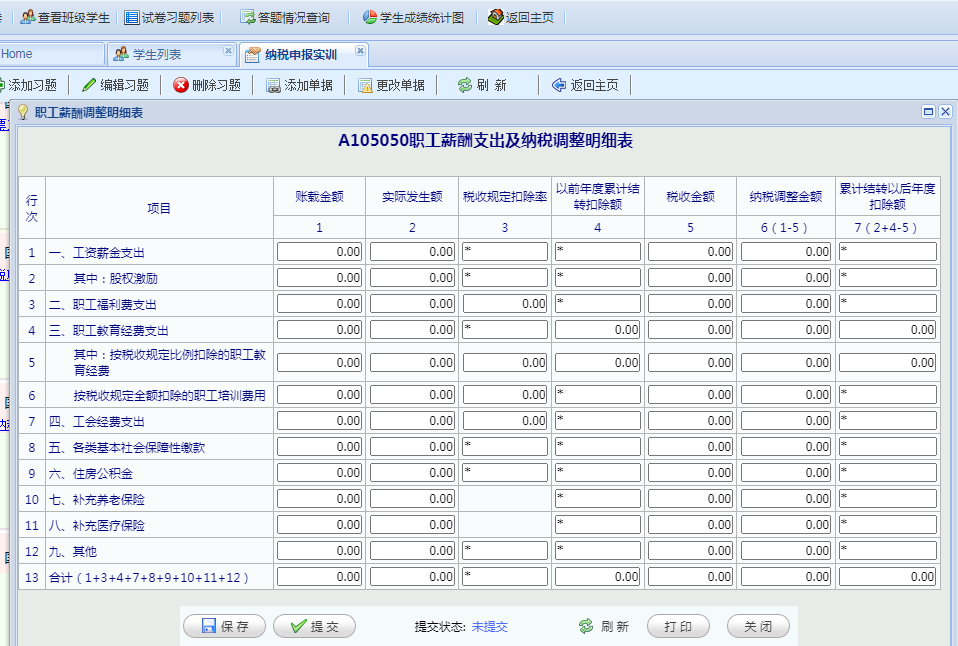Image resolution: width=958 pixels, height=646 pixels.
Task: Click the 刷新 icon in the toolbar
Action: click(x=465, y=85)
